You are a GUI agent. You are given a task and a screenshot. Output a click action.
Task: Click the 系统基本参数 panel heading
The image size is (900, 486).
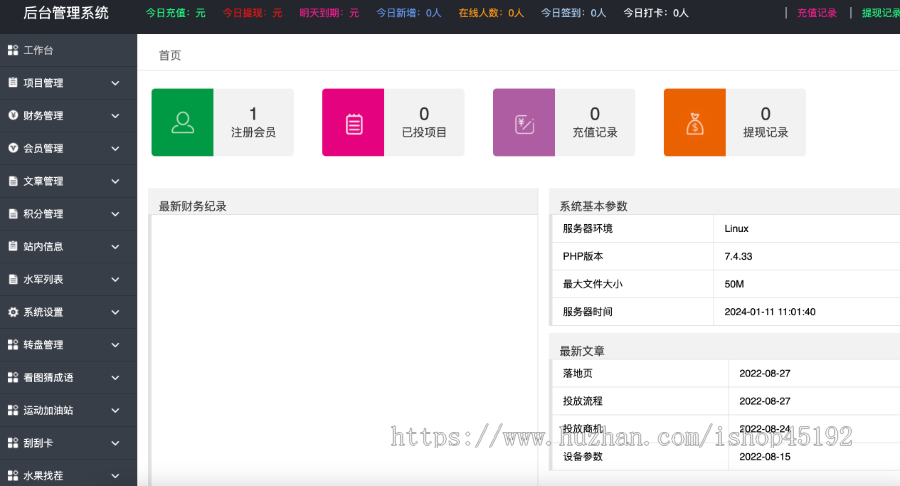(593, 206)
